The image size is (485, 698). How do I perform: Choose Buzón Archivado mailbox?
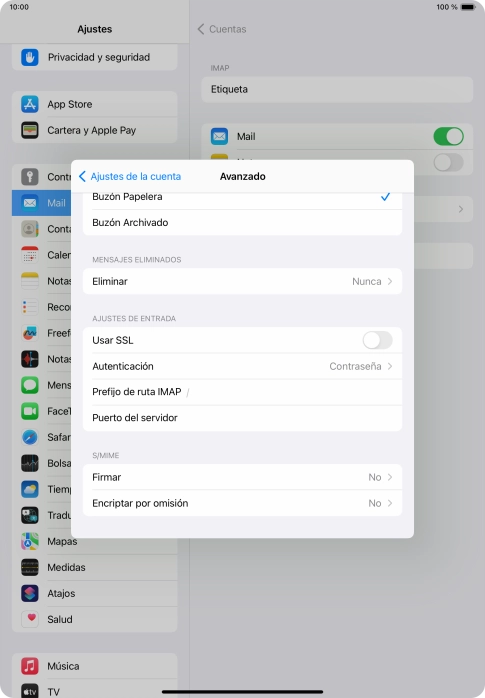(242, 223)
